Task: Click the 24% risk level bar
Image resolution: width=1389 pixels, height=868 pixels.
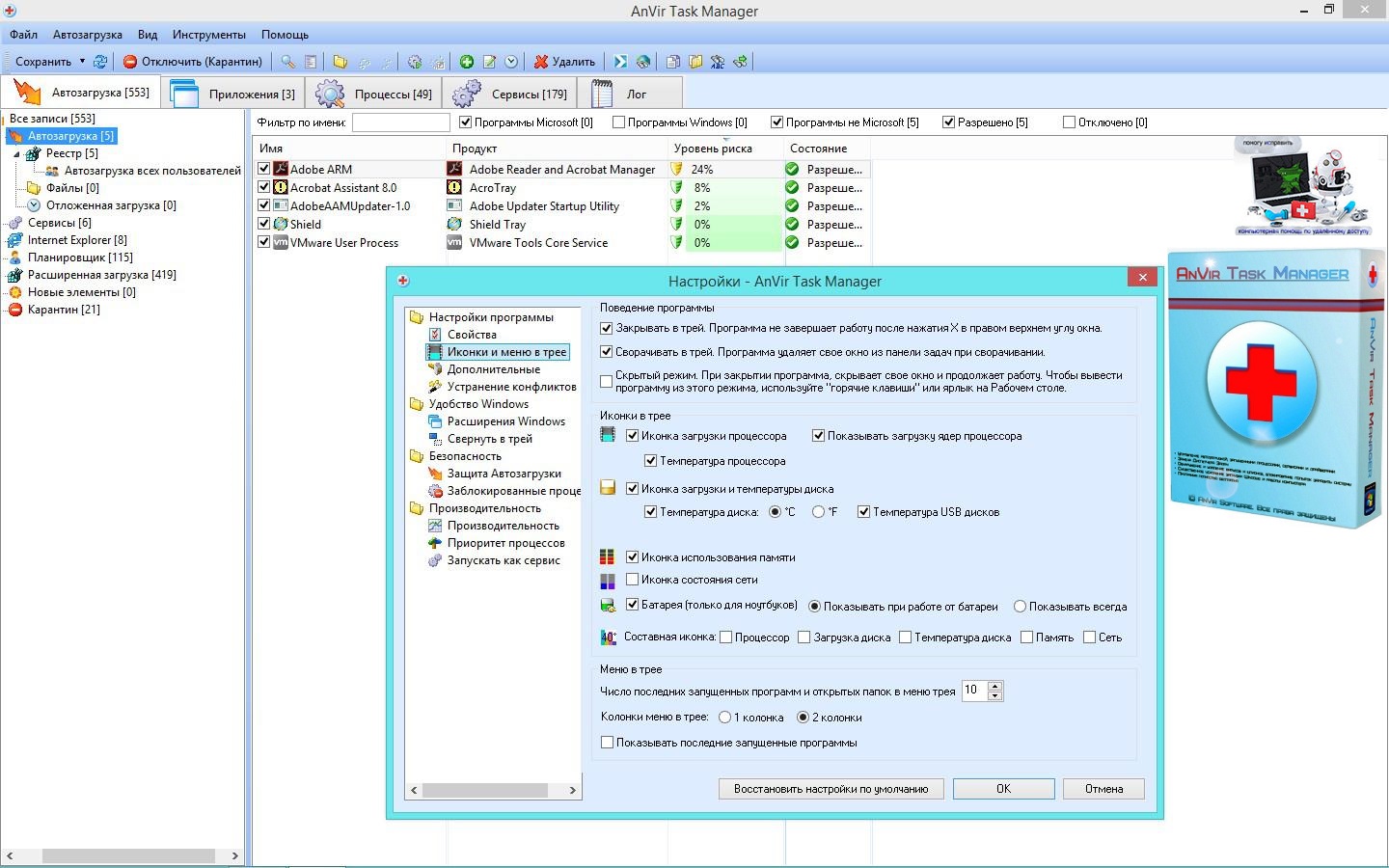Action: [735, 169]
